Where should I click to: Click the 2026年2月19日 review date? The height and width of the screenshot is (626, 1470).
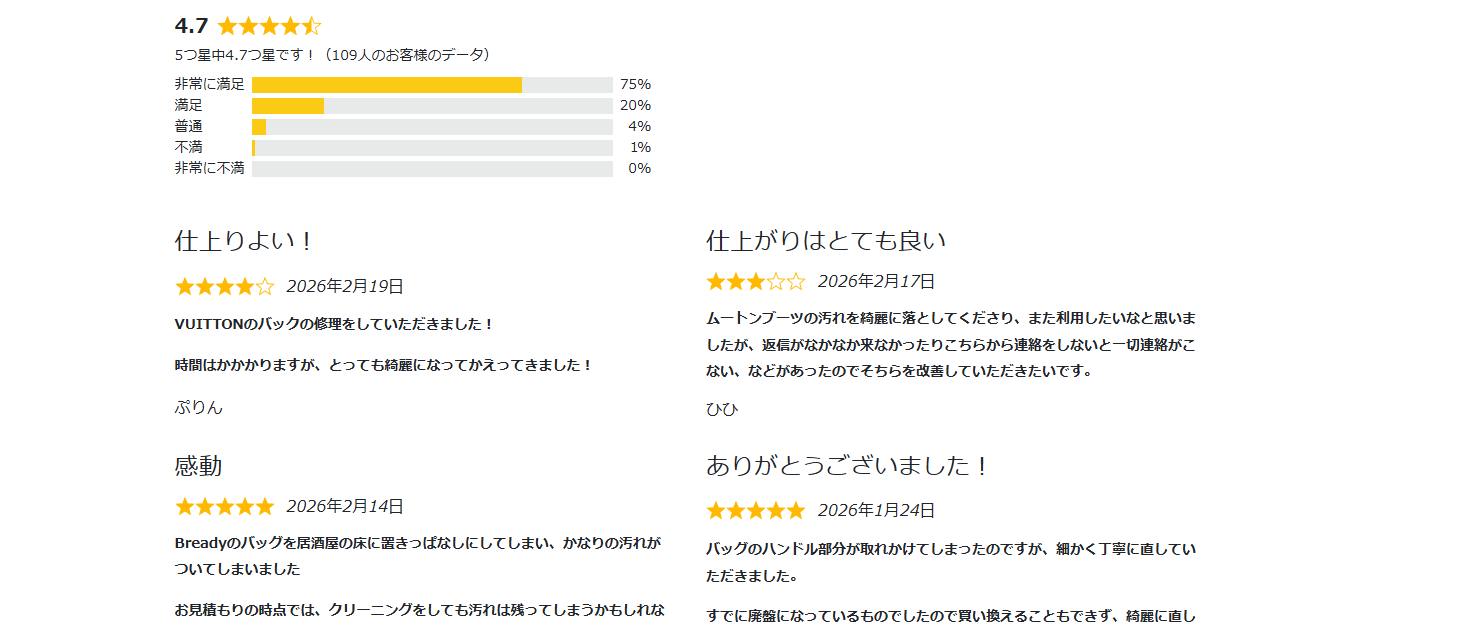(345, 287)
